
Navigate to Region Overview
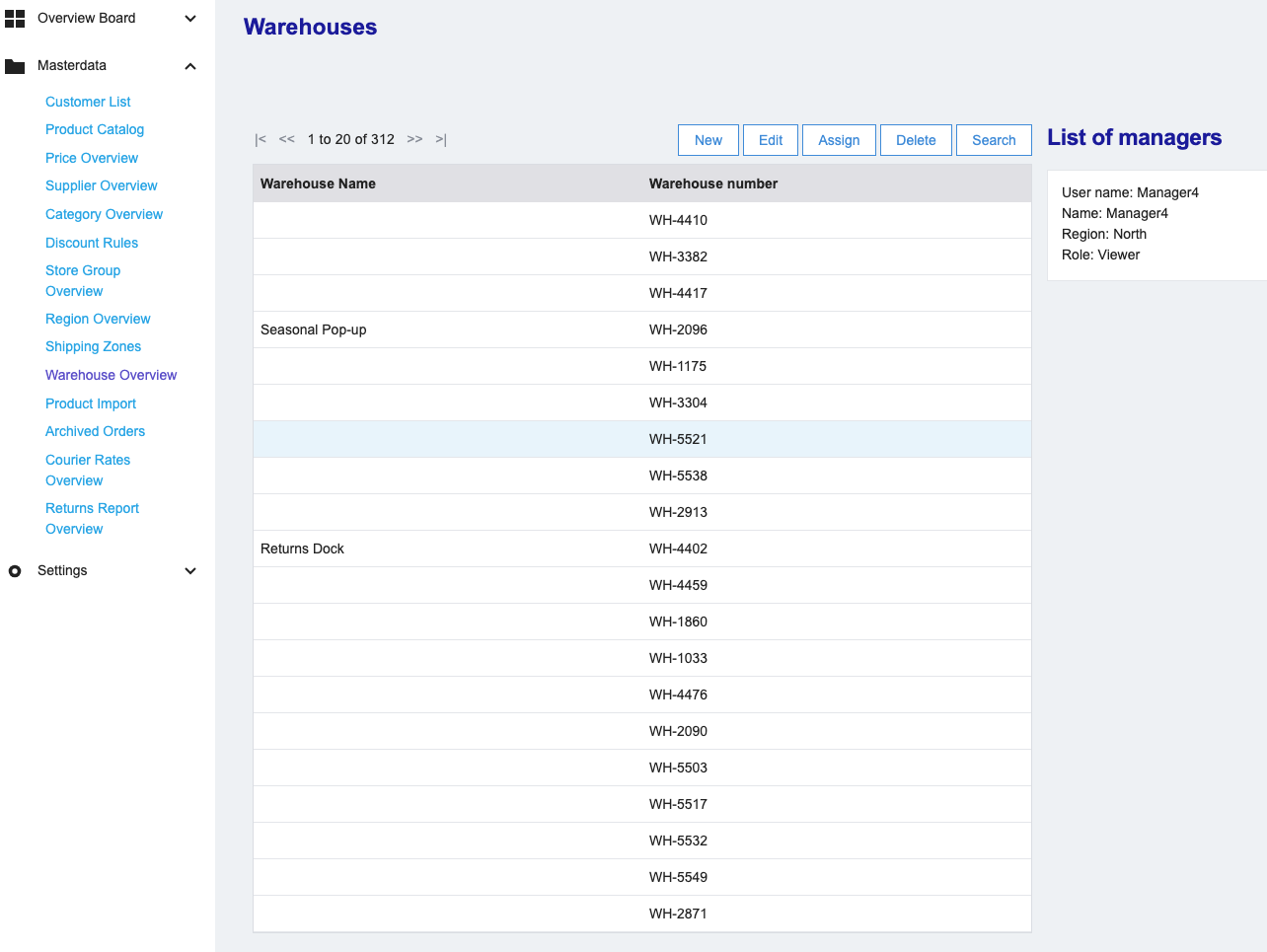pyautogui.click(x=98, y=319)
